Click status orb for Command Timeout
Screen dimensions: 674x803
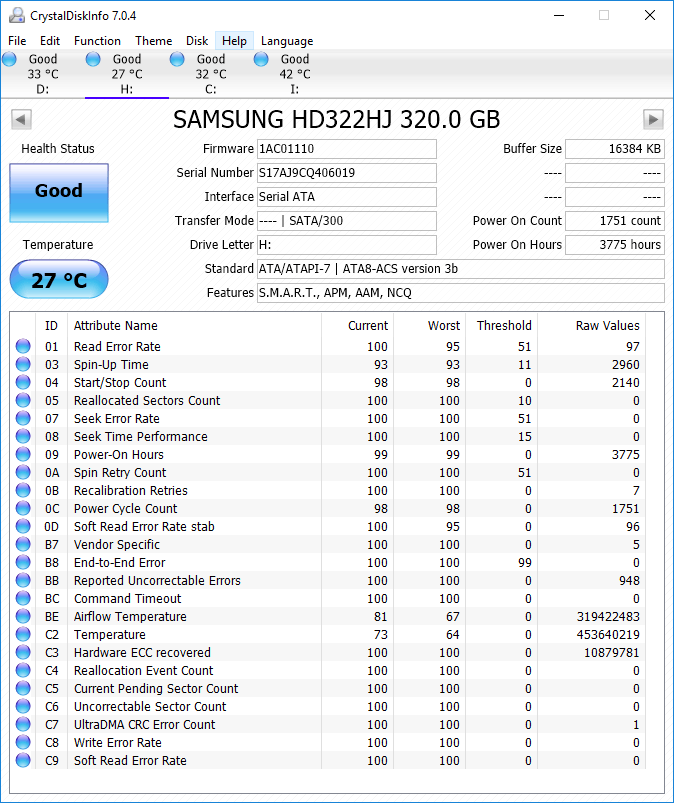(23, 598)
